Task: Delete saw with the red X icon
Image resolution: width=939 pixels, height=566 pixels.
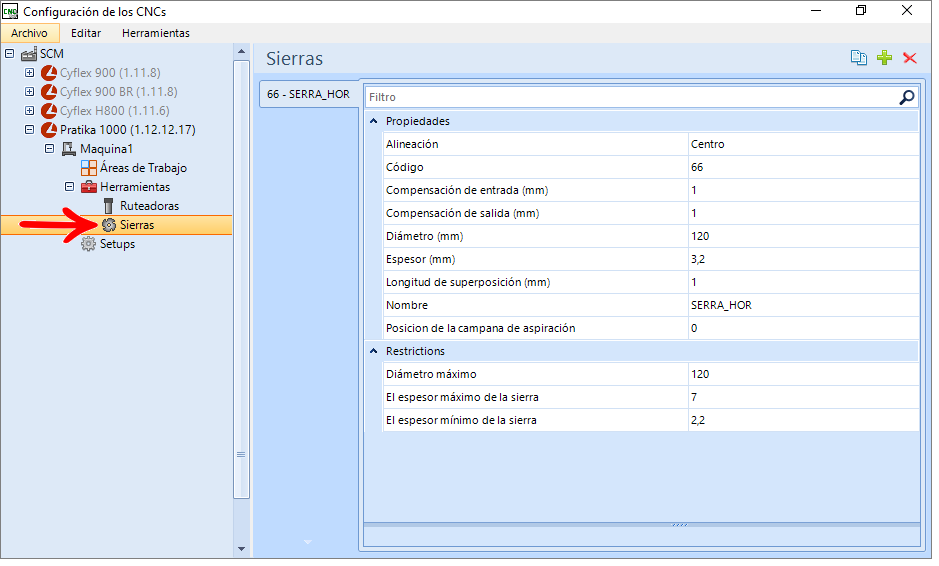Action: pyautogui.click(x=910, y=57)
